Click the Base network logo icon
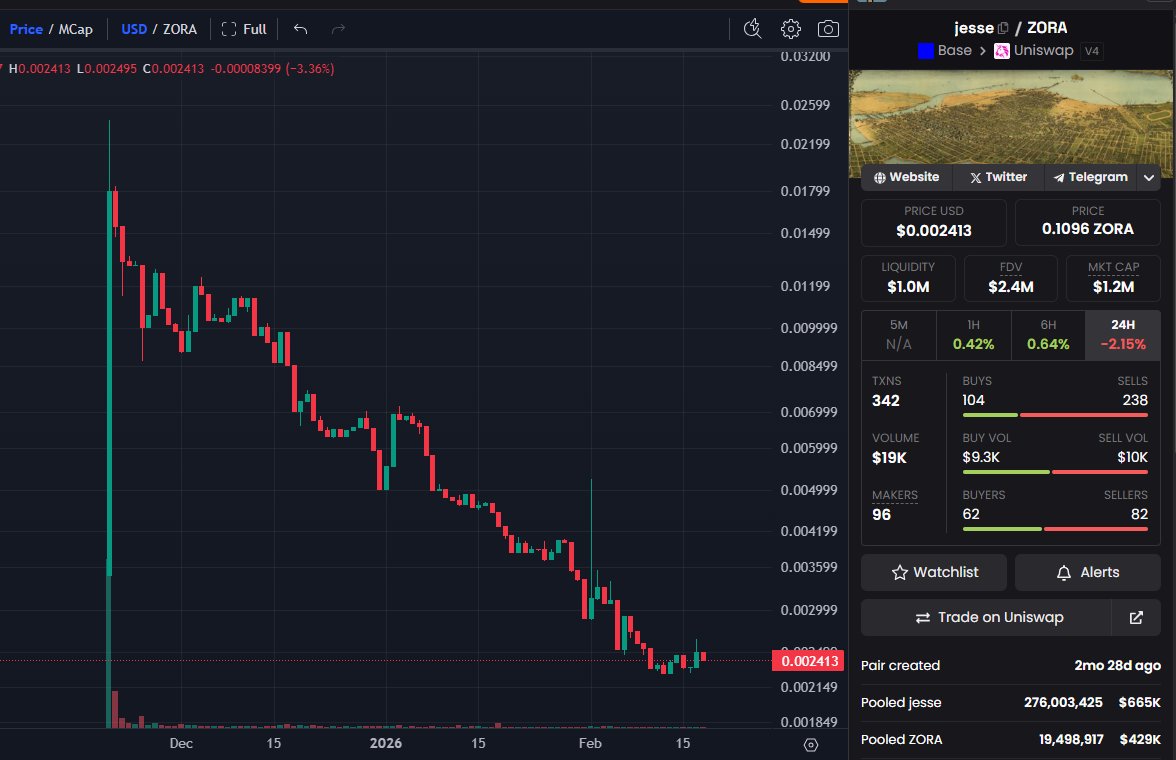This screenshot has height=760, width=1176. [925, 50]
